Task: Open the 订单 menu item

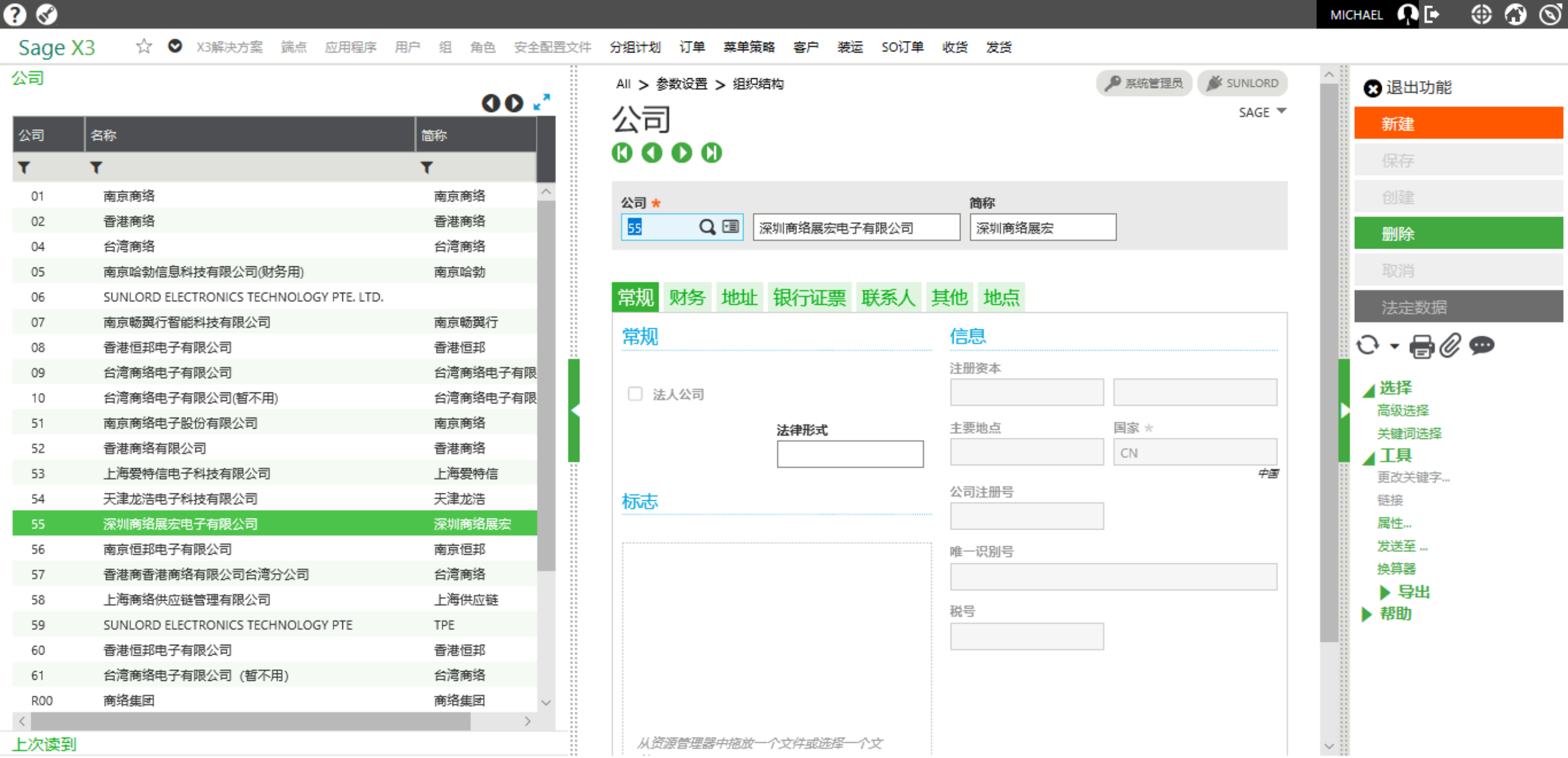Action: [x=692, y=47]
